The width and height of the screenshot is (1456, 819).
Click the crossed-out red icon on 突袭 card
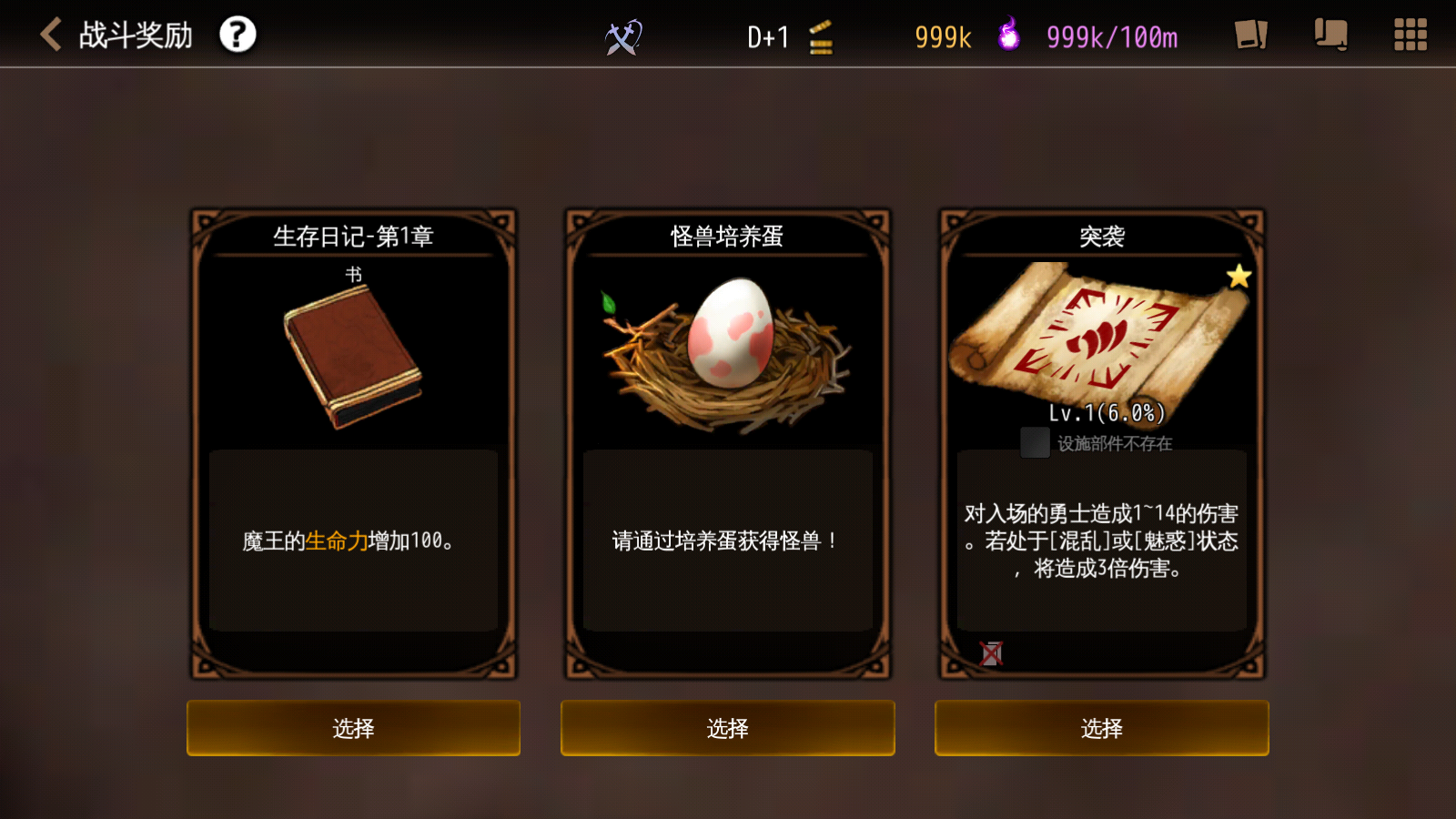pyautogui.click(x=991, y=653)
